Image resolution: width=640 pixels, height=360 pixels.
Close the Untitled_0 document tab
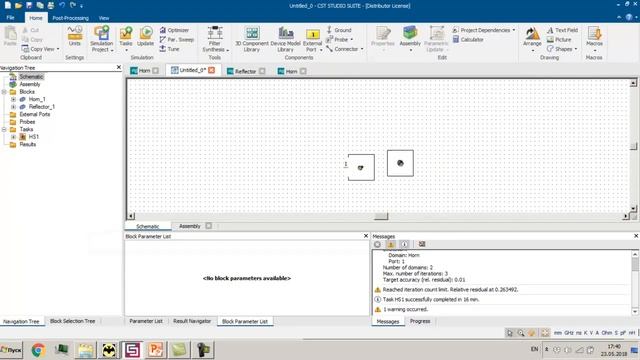click(211, 70)
